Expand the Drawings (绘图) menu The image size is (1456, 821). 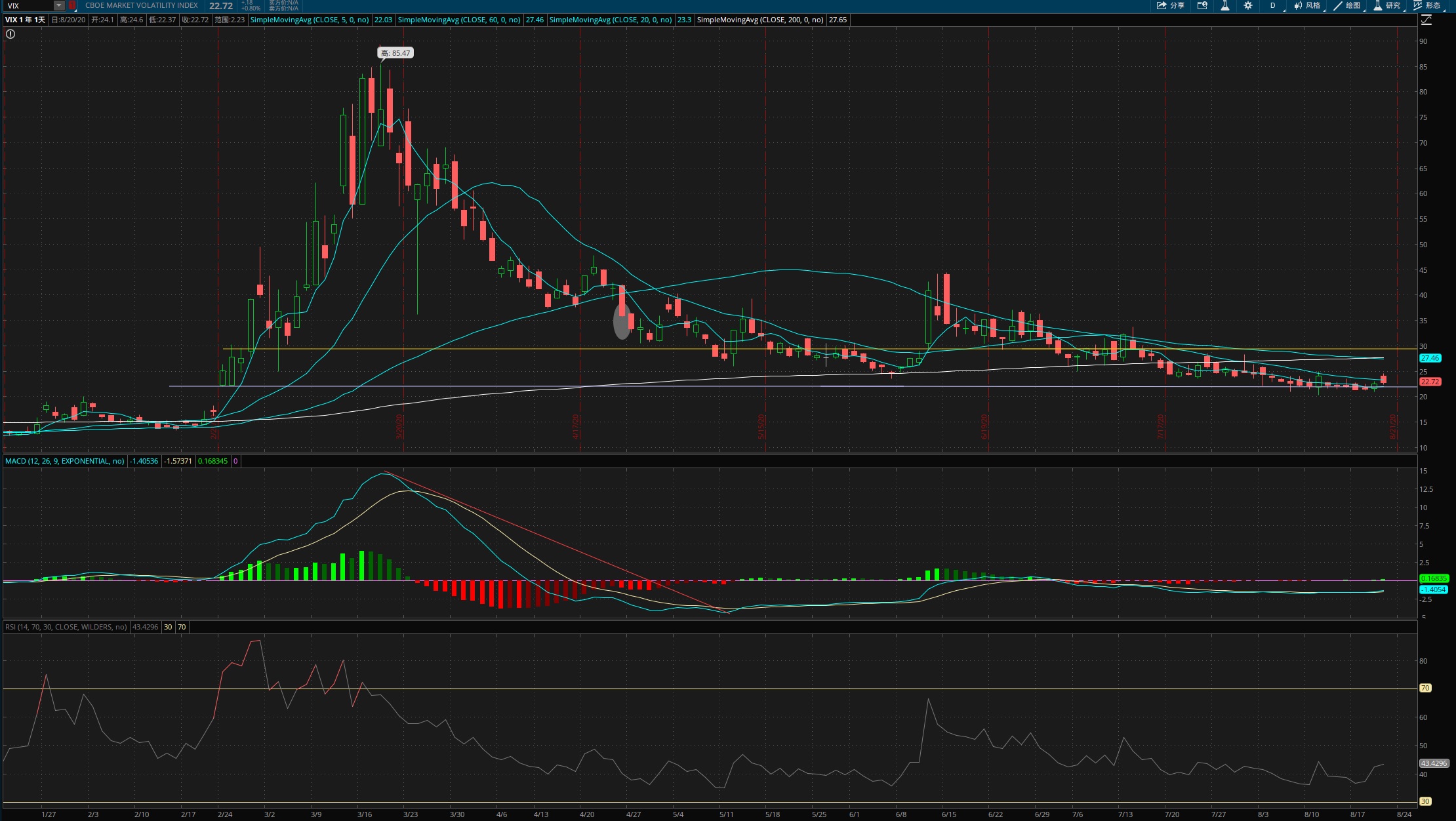(1347, 5)
